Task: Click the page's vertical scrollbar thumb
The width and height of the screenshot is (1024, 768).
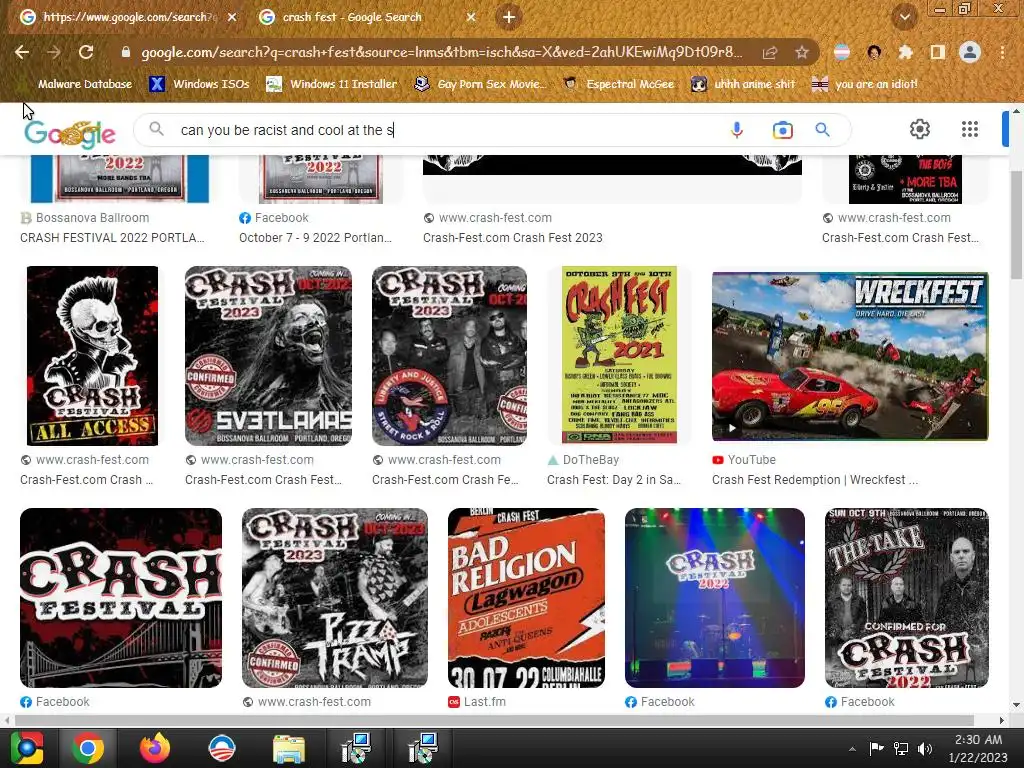Action: pyautogui.click(x=1017, y=225)
